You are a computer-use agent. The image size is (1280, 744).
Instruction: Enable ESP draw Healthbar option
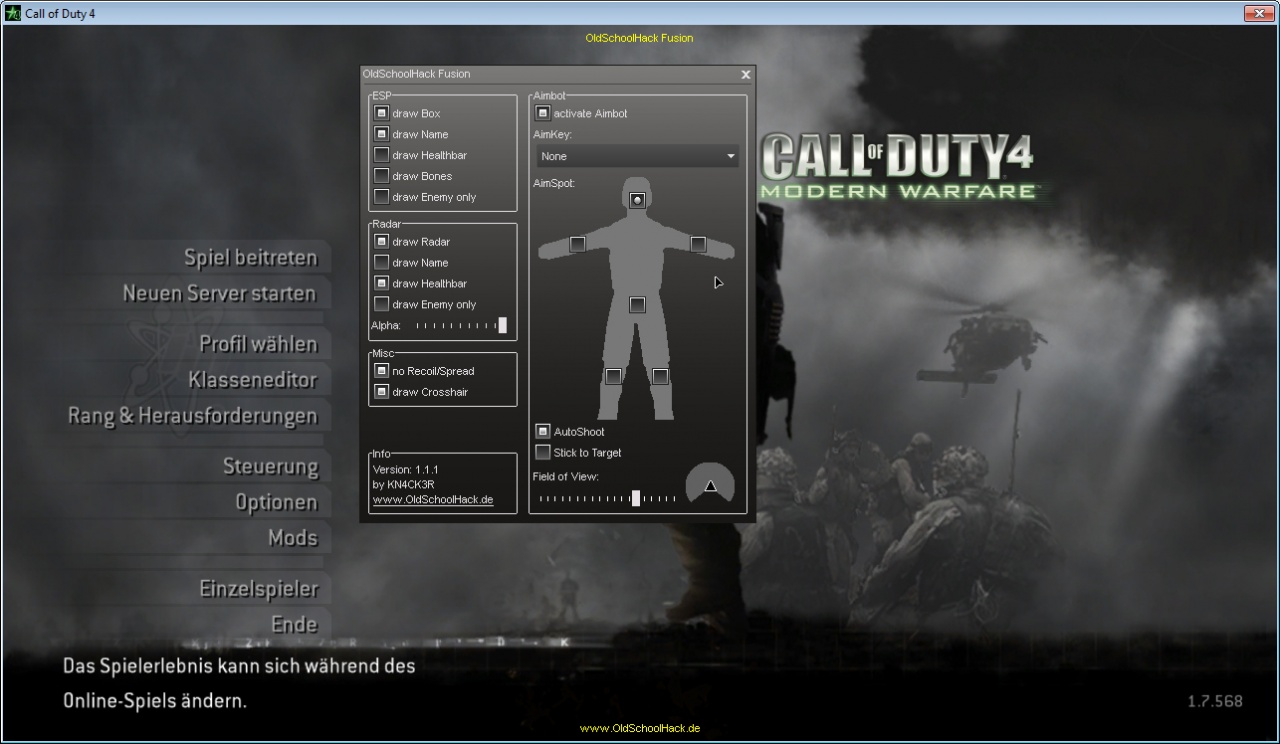click(x=381, y=156)
